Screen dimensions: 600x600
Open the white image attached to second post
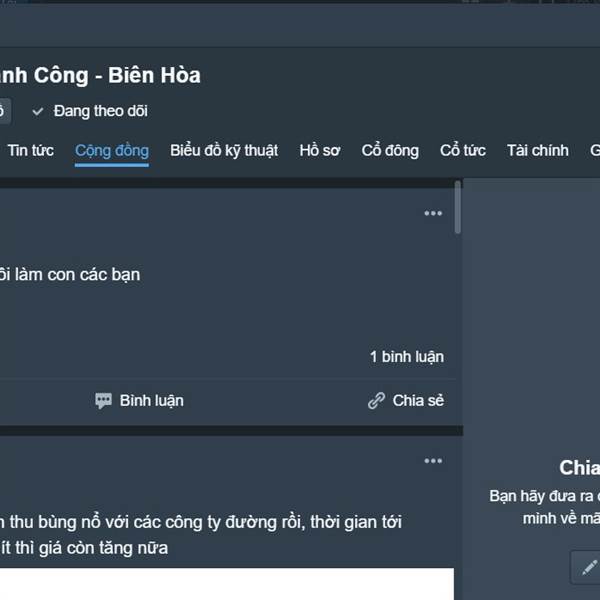pos(227,584)
